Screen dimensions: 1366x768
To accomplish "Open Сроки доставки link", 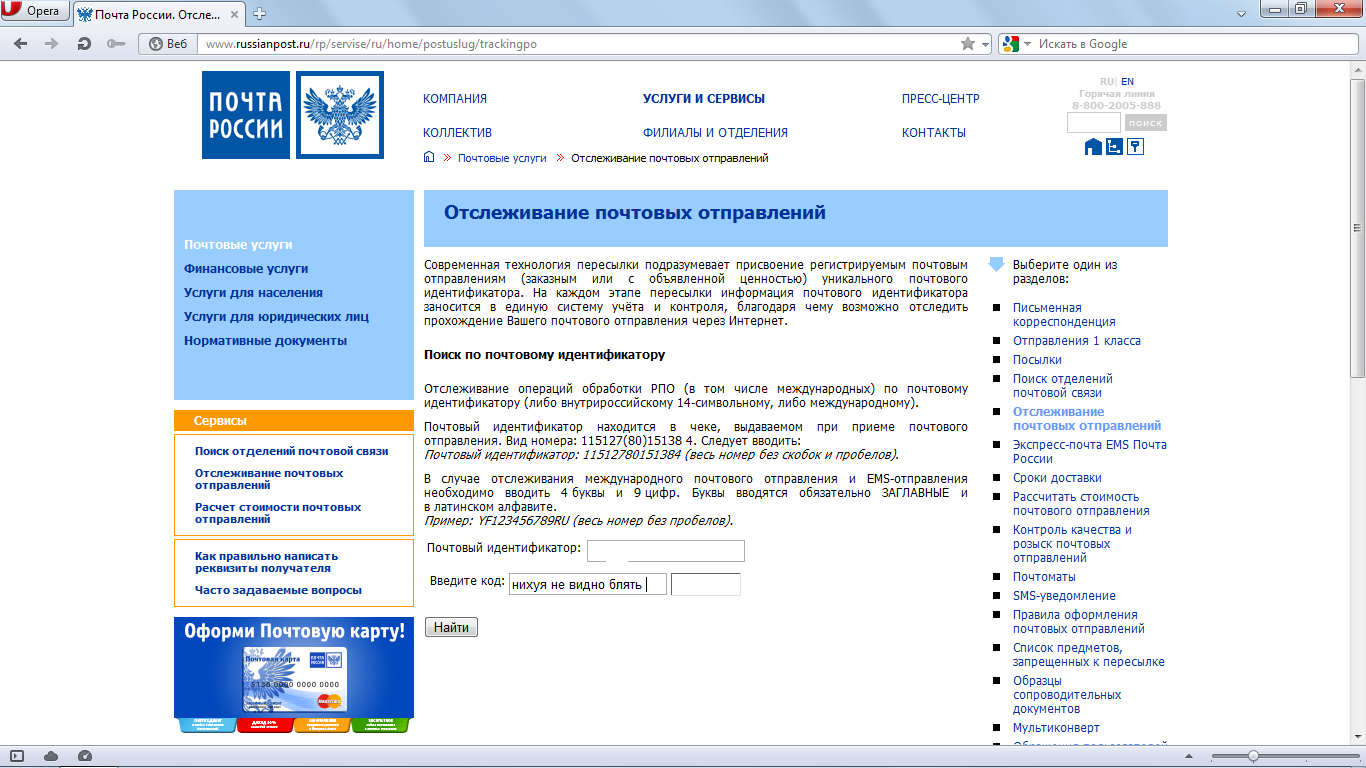I will click(1057, 478).
